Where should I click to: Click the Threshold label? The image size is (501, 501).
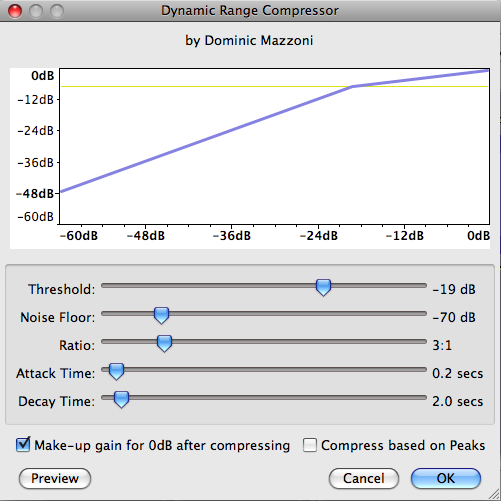point(62,289)
